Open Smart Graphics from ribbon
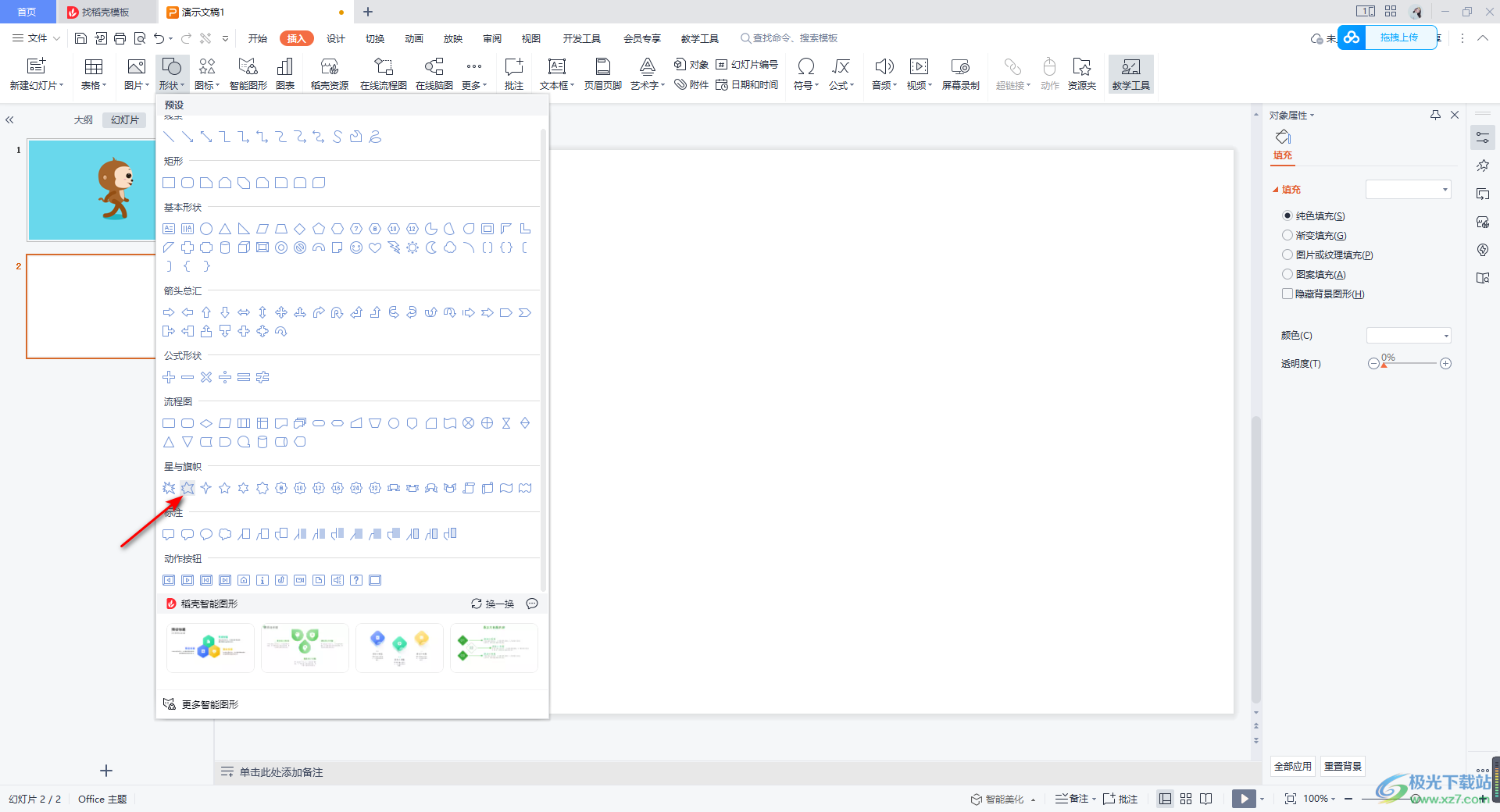Image resolution: width=1500 pixels, height=812 pixels. [x=248, y=74]
